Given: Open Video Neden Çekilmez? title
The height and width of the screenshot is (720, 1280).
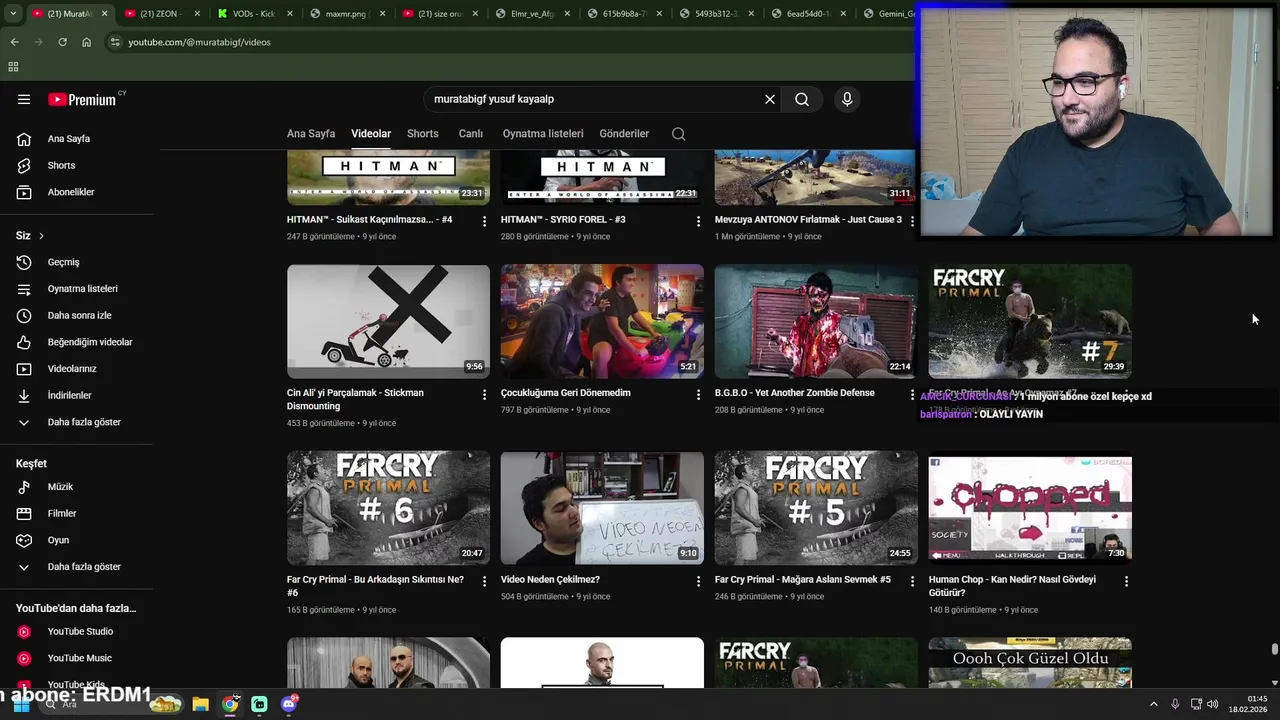Looking at the screenshot, I should tap(550, 580).
